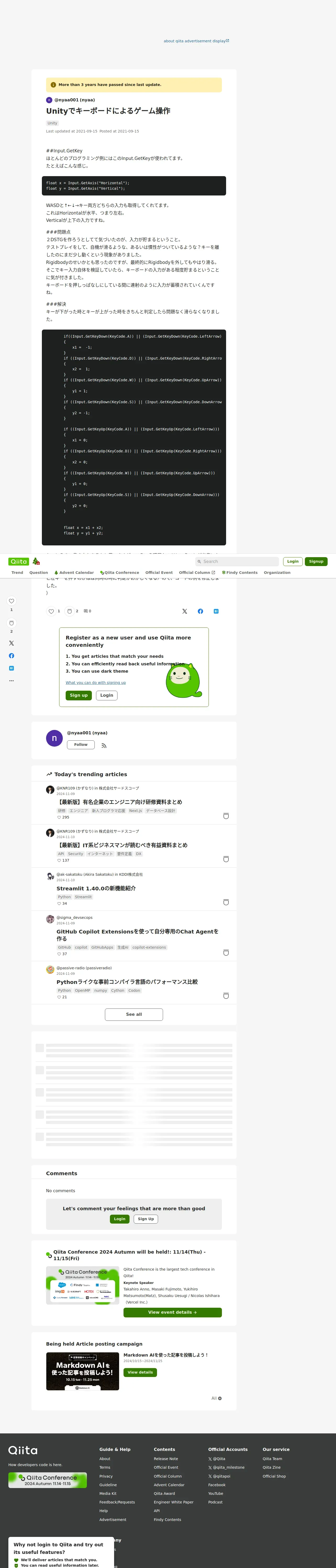
Task: Share on Hatena Bookmark from the left sidebar
Action: click(11, 668)
